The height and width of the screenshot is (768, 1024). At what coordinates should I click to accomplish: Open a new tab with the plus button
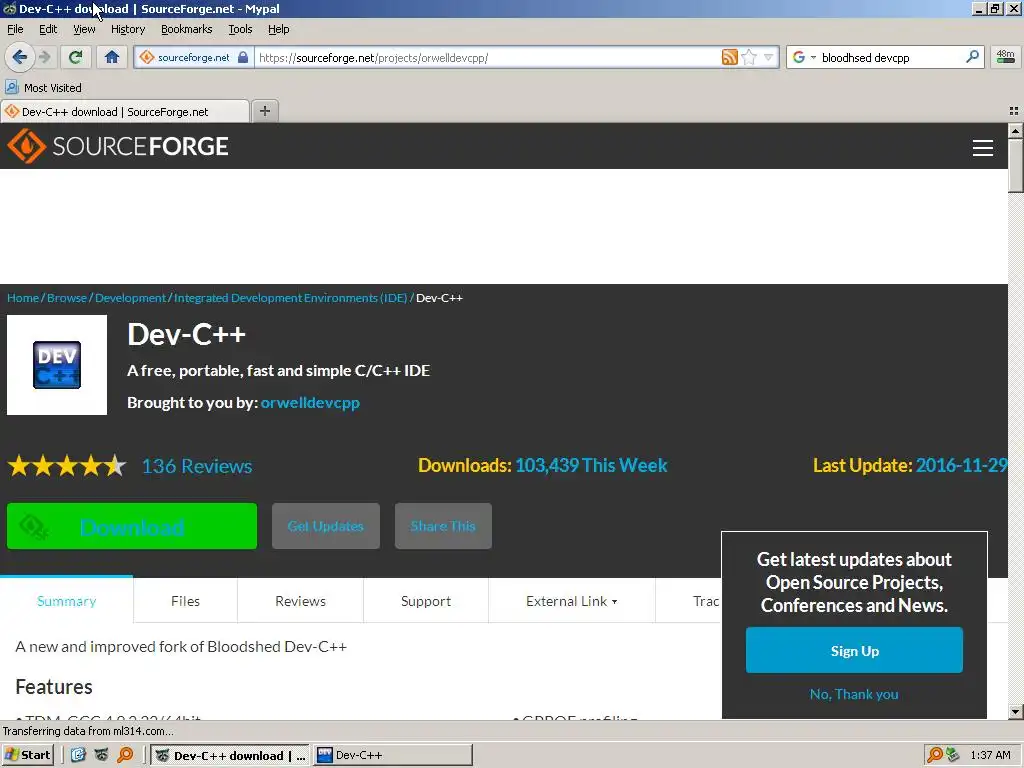[x=264, y=111]
